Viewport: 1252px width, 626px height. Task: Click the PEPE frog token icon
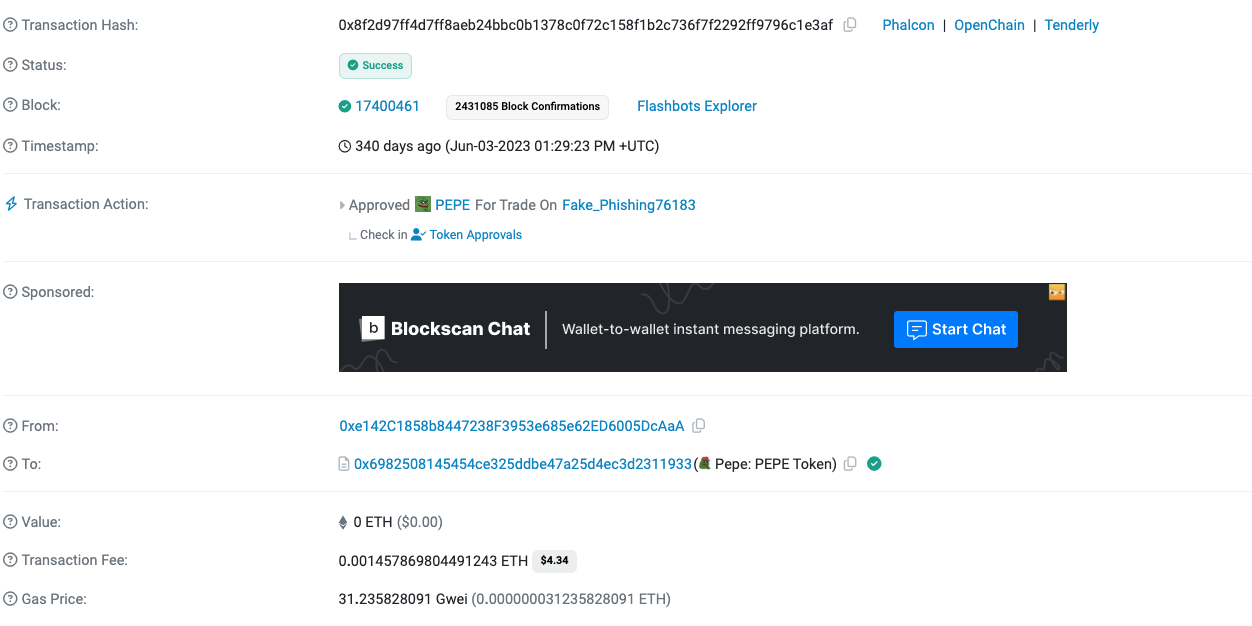click(423, 204)
